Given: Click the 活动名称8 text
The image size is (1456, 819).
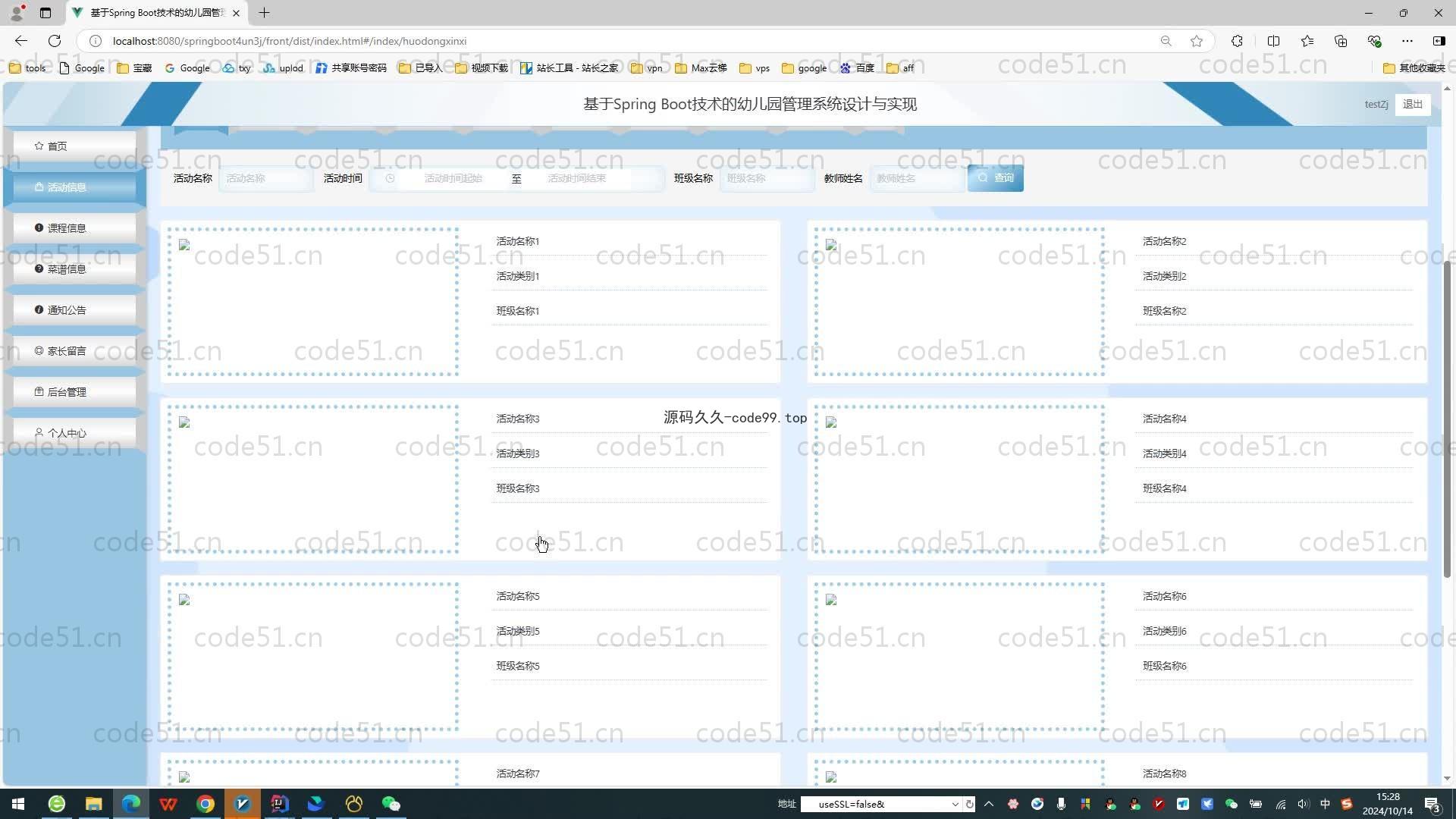Looking at the screenshot, I should [1164, 773].
